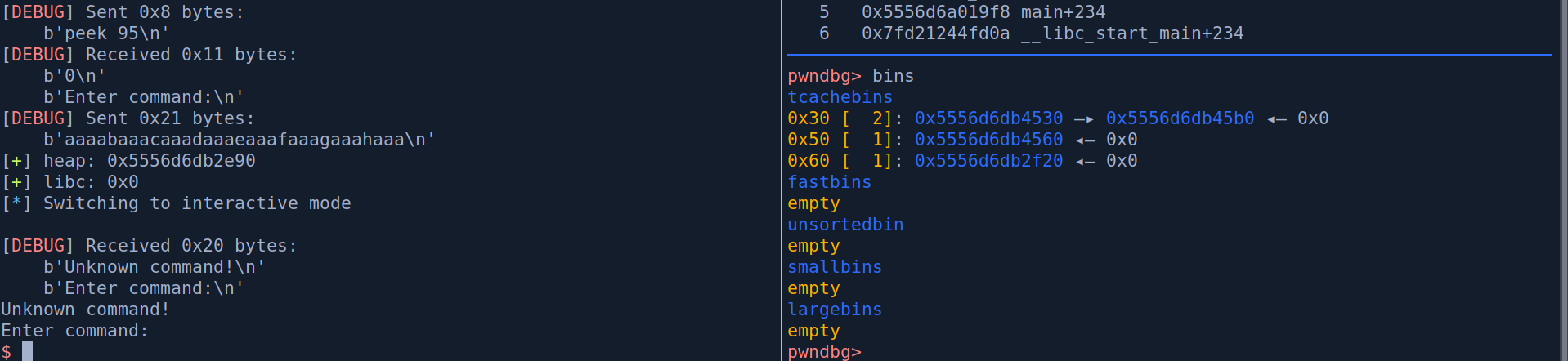1568x361 pixels.
Task: Click the 'libc: 0x0' output line
Action: pos(90,182)
